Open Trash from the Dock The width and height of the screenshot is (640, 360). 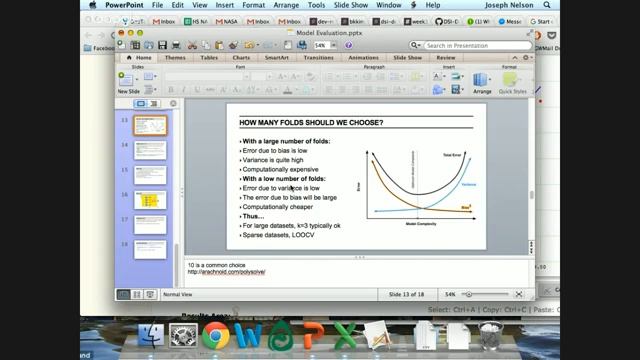[490, 335]
